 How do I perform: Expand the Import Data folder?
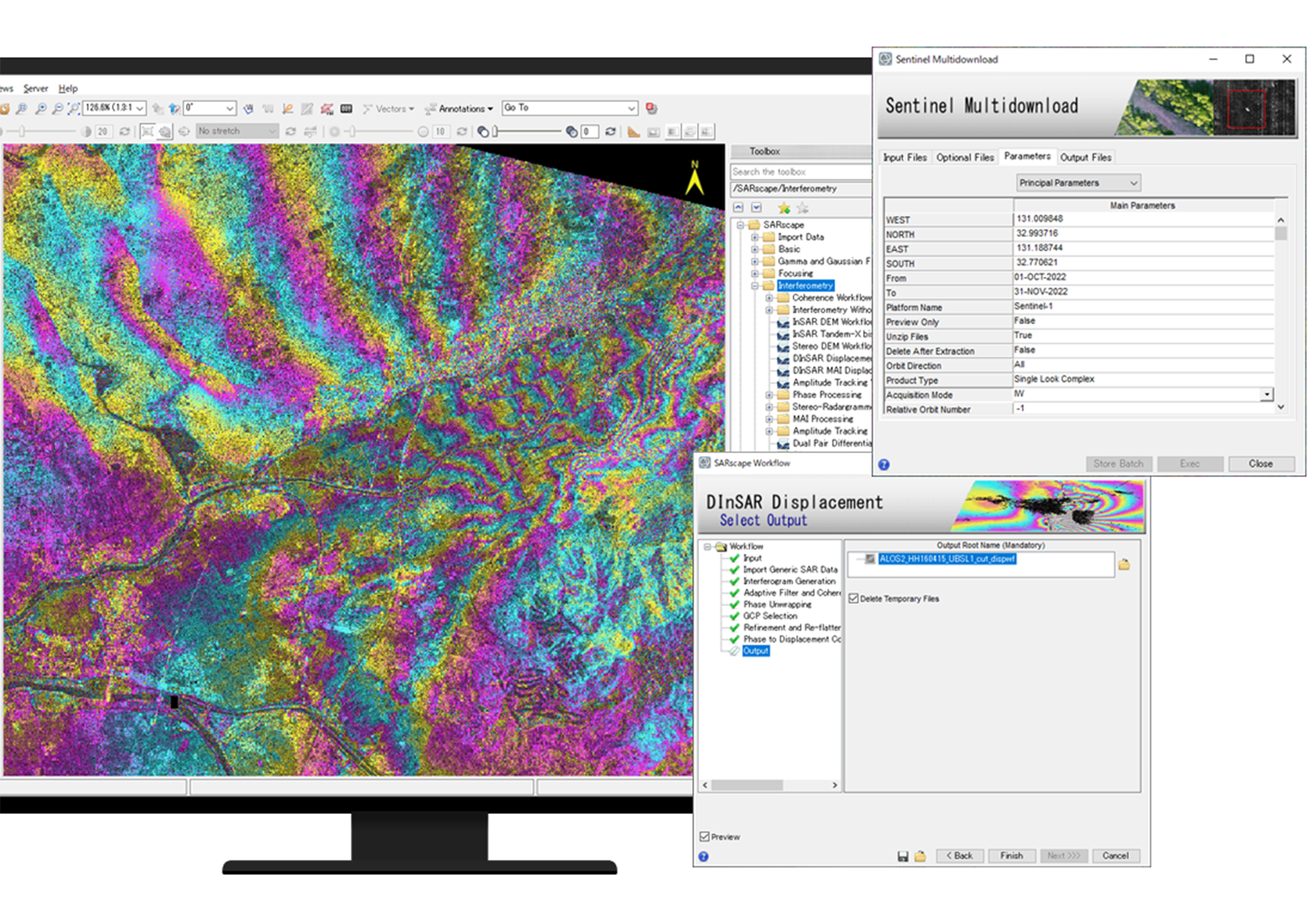[755, 237]
